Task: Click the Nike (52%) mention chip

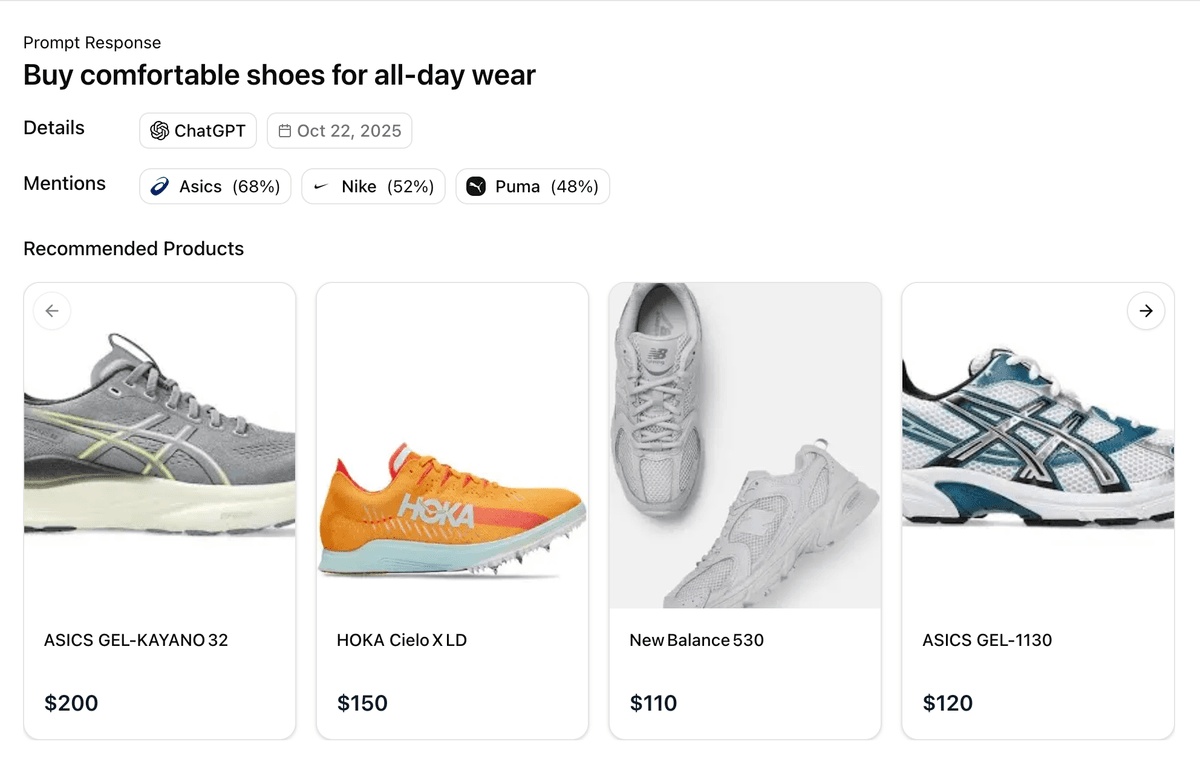Action: coord(373,186)
